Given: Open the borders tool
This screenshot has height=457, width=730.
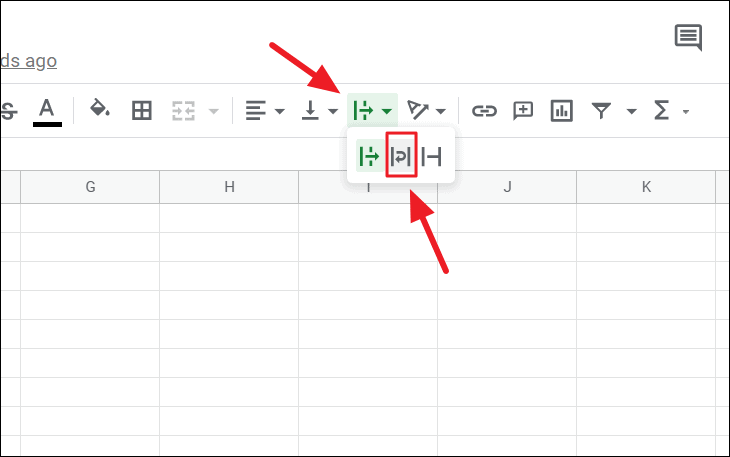Looking at the screenshot, I should 142,110.
